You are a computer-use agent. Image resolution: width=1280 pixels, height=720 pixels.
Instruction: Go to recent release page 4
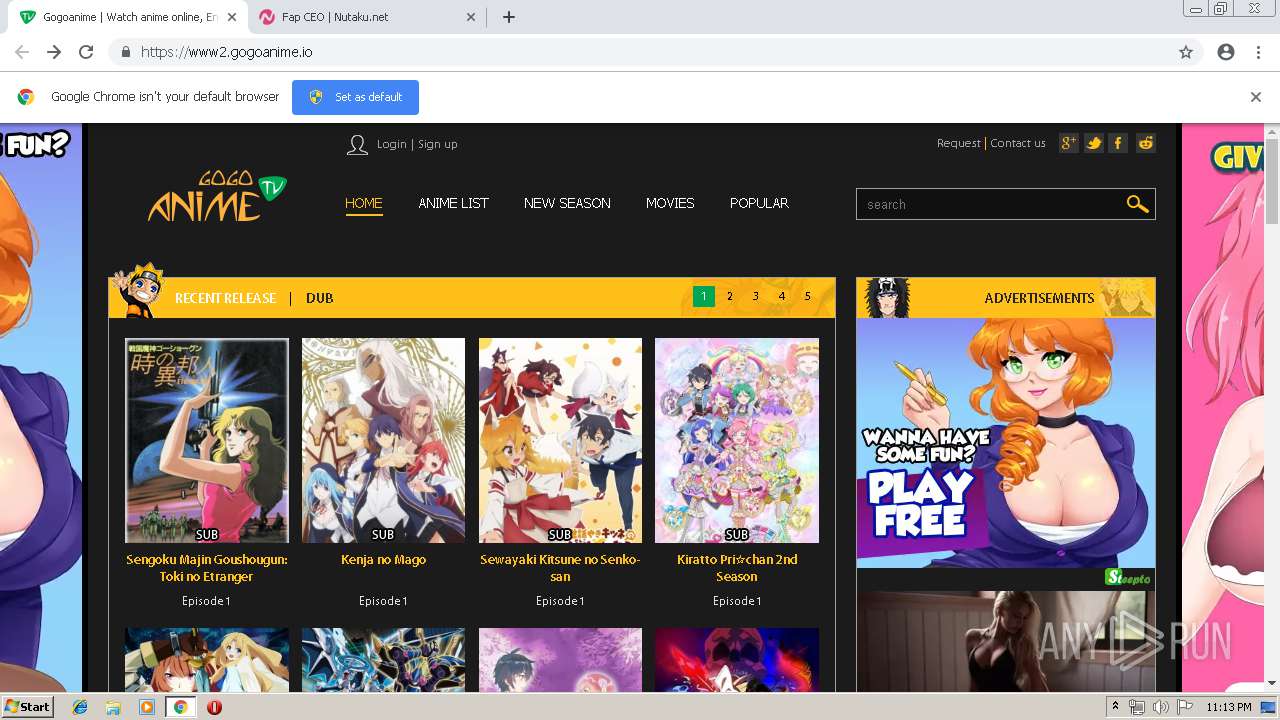782,296
